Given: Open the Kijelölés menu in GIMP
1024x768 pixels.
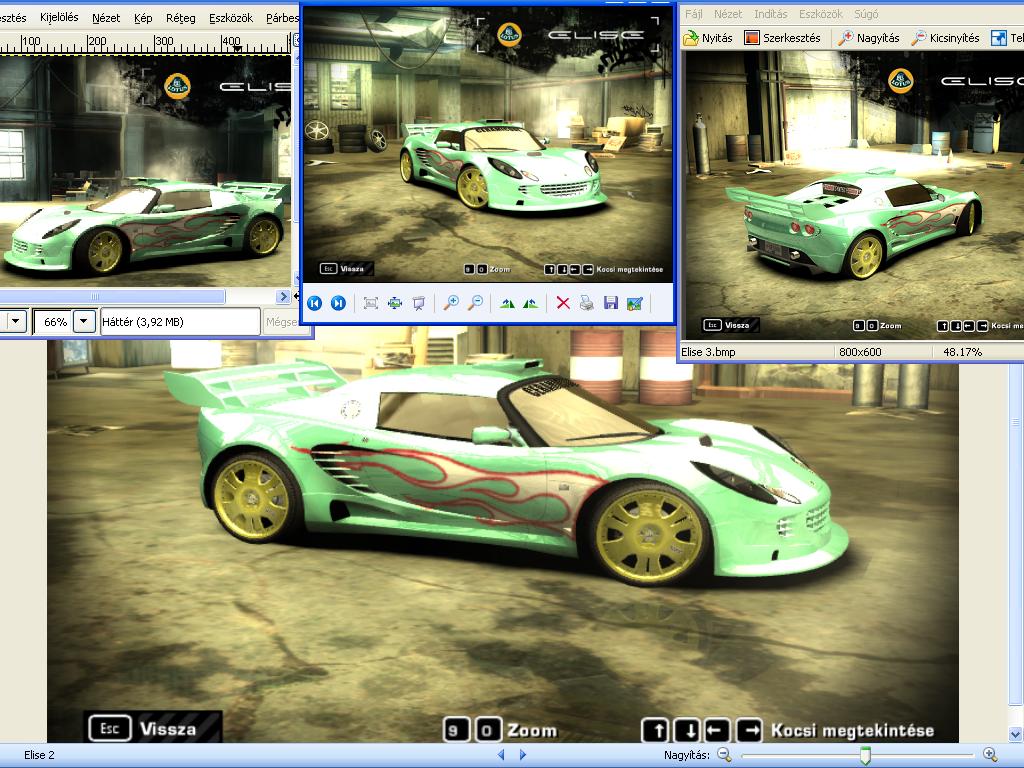Looking at the screenshot, I should coord(59,18).
